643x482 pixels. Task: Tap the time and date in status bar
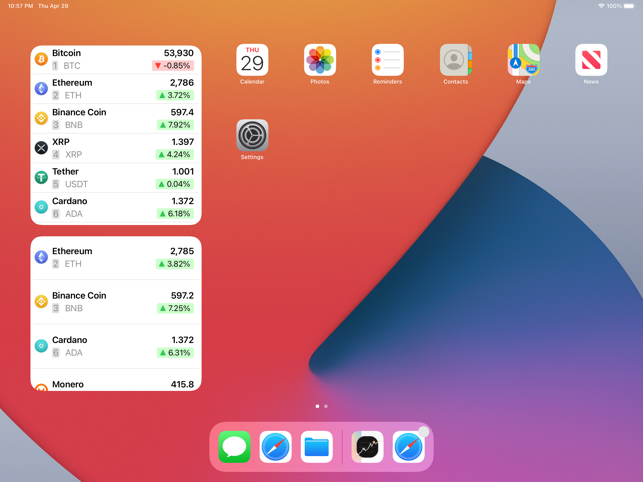(38, 6)
